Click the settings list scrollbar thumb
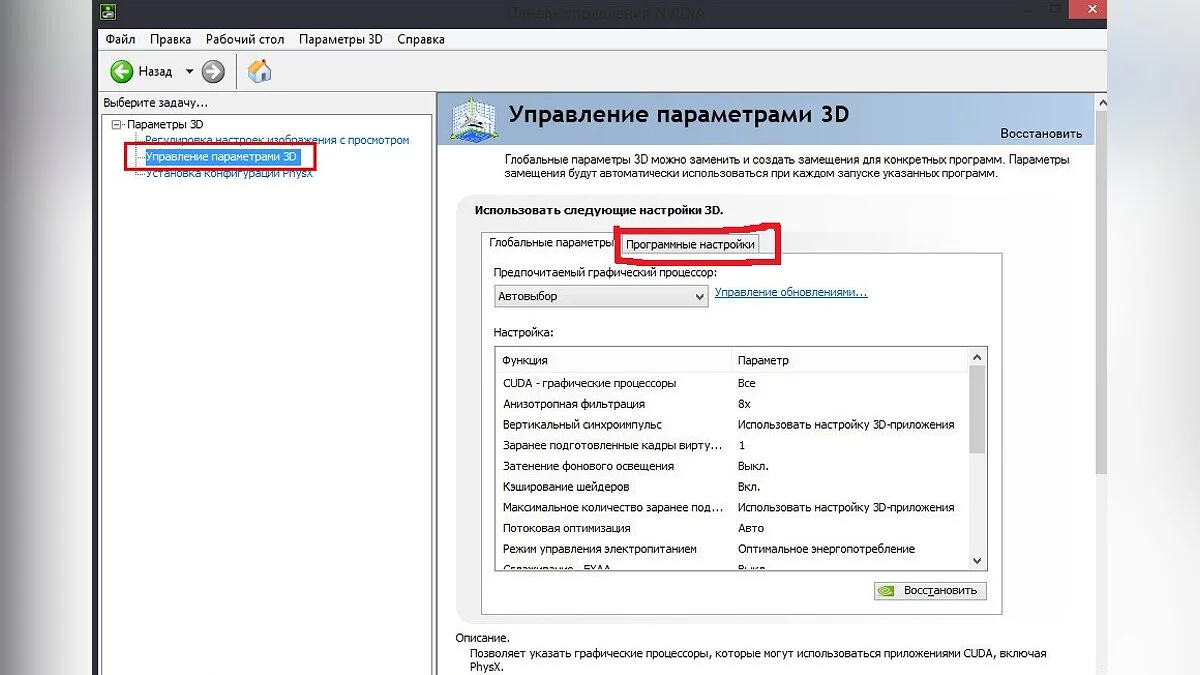1200x675 pixels. pyautogui.click(x=977, y=410)
